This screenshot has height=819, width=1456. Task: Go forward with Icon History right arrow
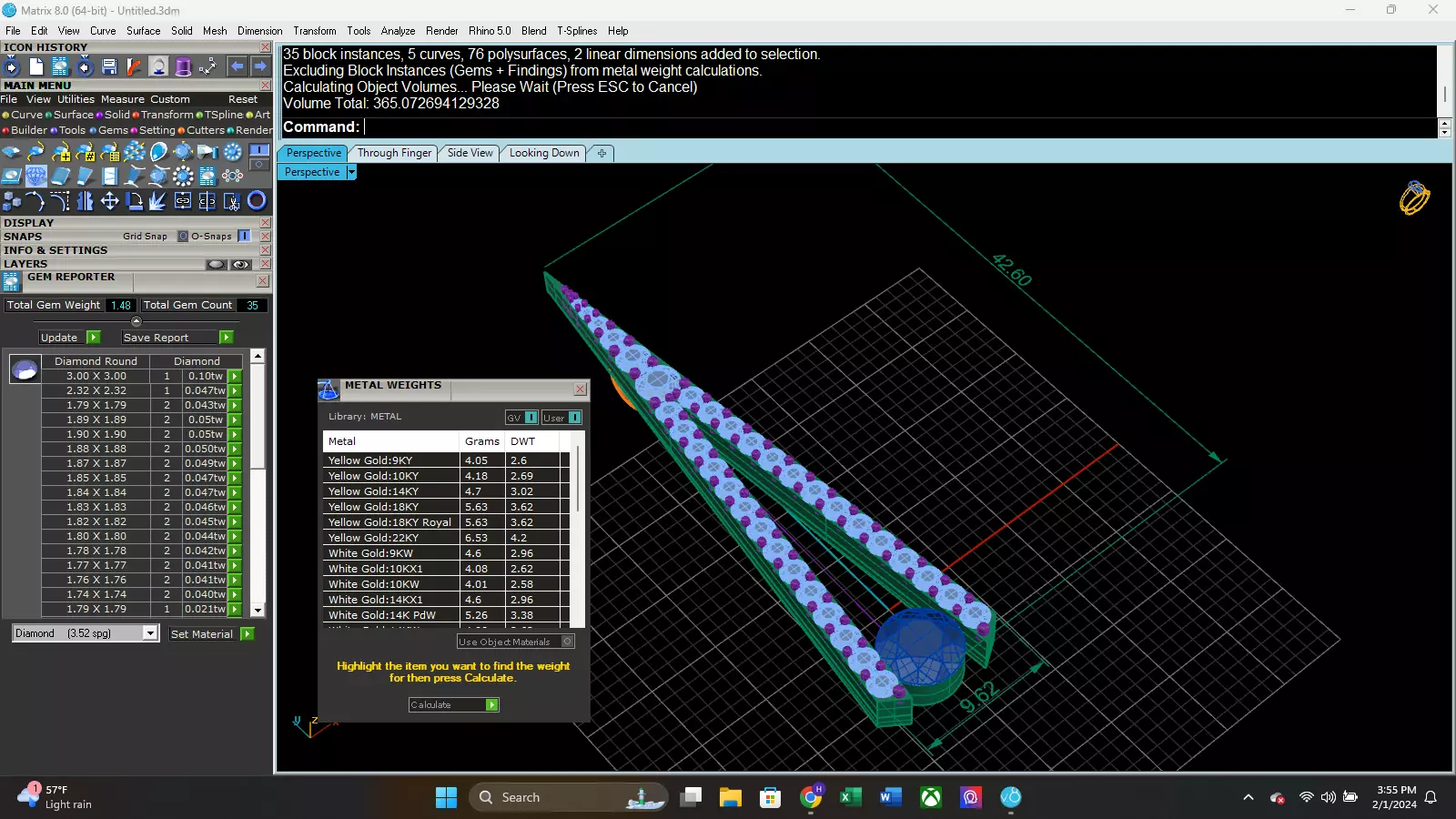260,66
